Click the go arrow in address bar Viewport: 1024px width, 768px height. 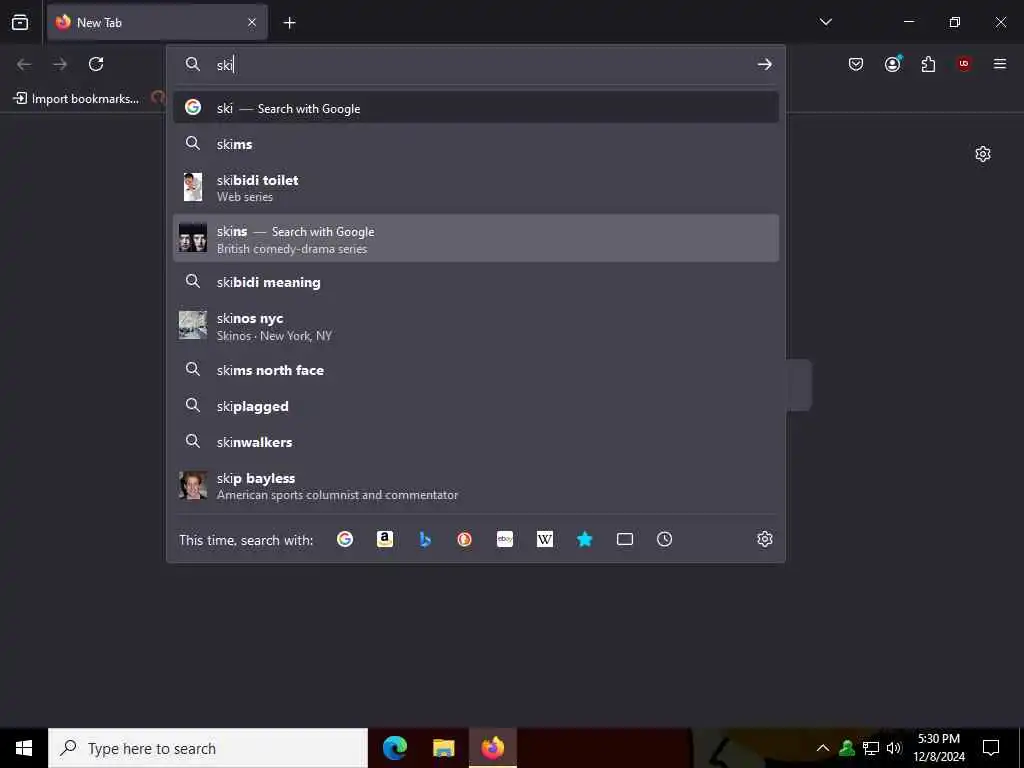[x=764, y=64]
